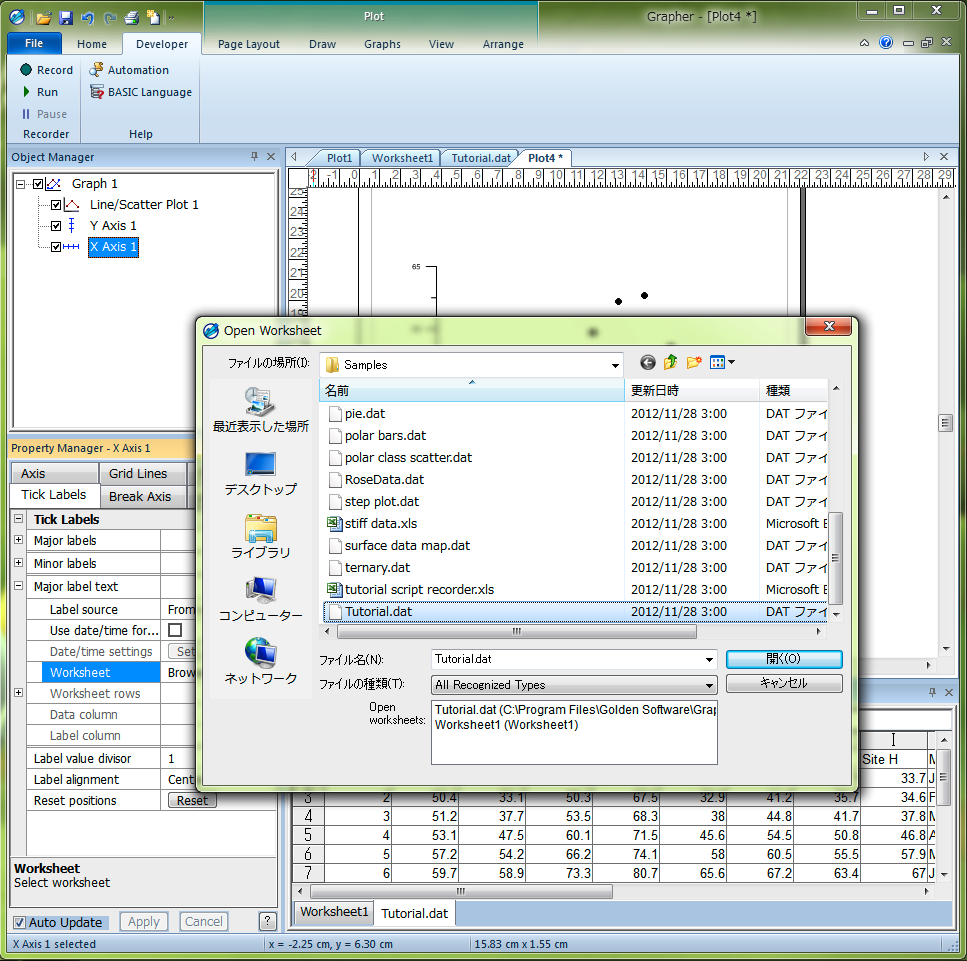Toggle the Auto Update checkbox
Image resolution: width=967 pixels, height=961 pixels.
(20, 922)
